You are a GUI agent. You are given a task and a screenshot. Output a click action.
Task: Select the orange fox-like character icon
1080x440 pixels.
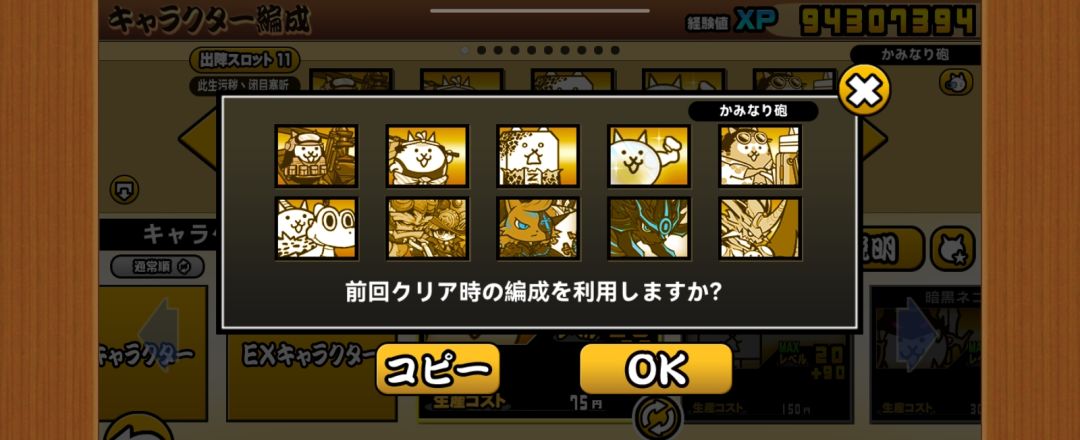[x=538, y=229]
